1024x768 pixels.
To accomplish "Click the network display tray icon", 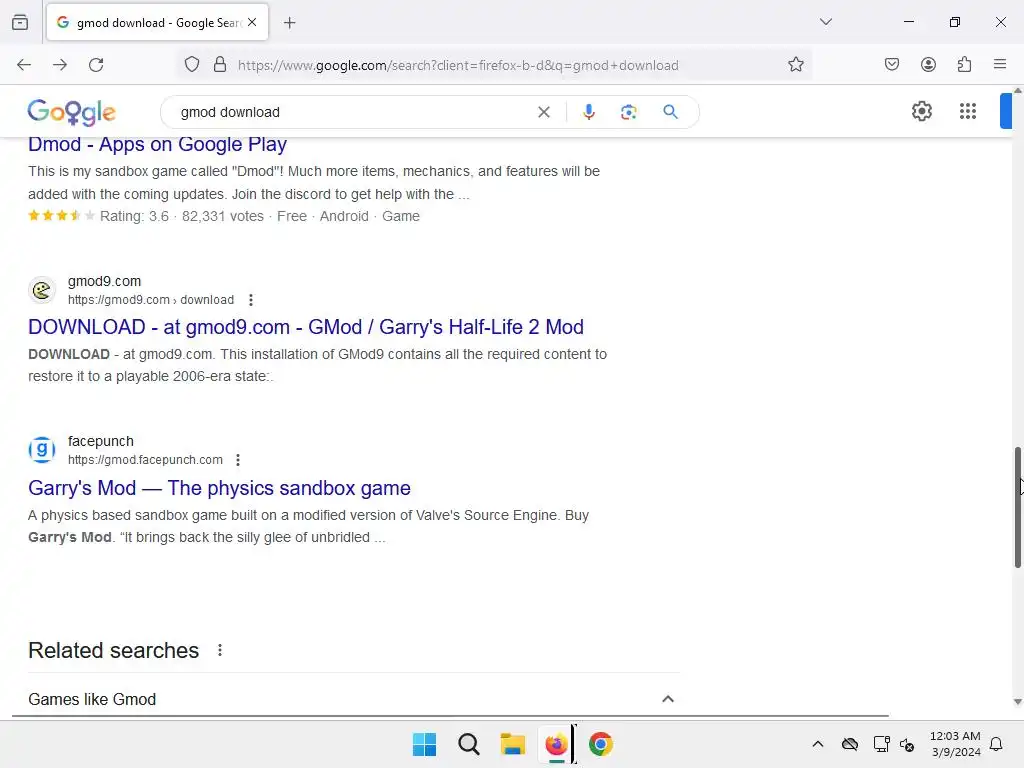I will (x=882, y=744).
